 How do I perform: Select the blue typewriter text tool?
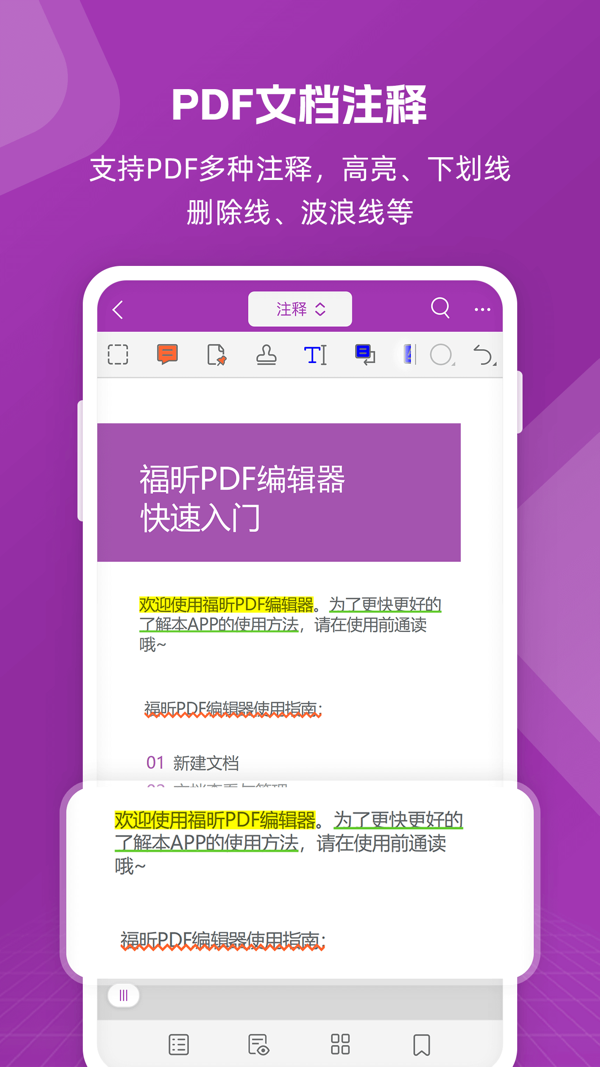coord(315,355)
